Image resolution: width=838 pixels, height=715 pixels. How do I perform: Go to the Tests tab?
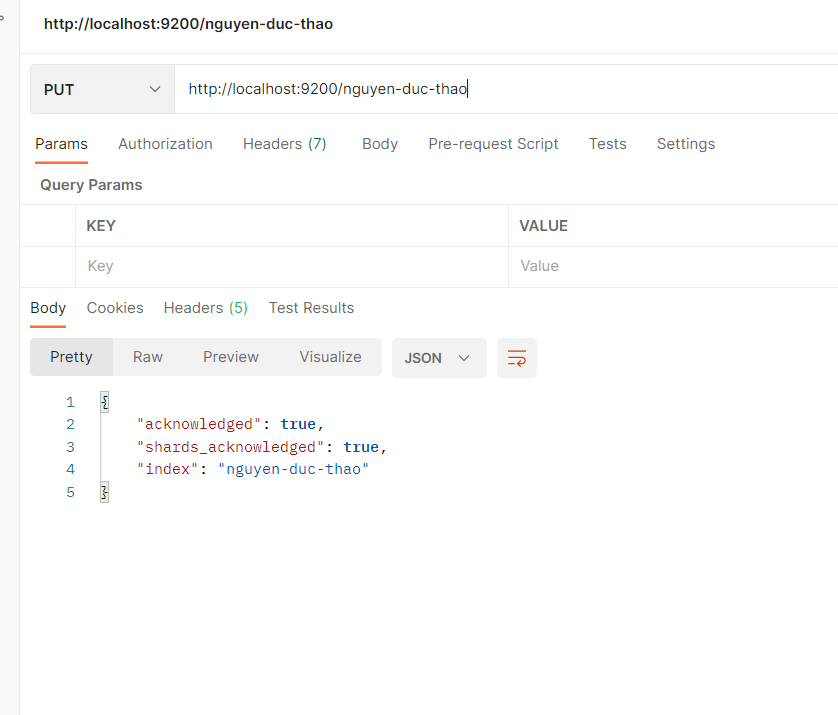click(x=607, y=144)
